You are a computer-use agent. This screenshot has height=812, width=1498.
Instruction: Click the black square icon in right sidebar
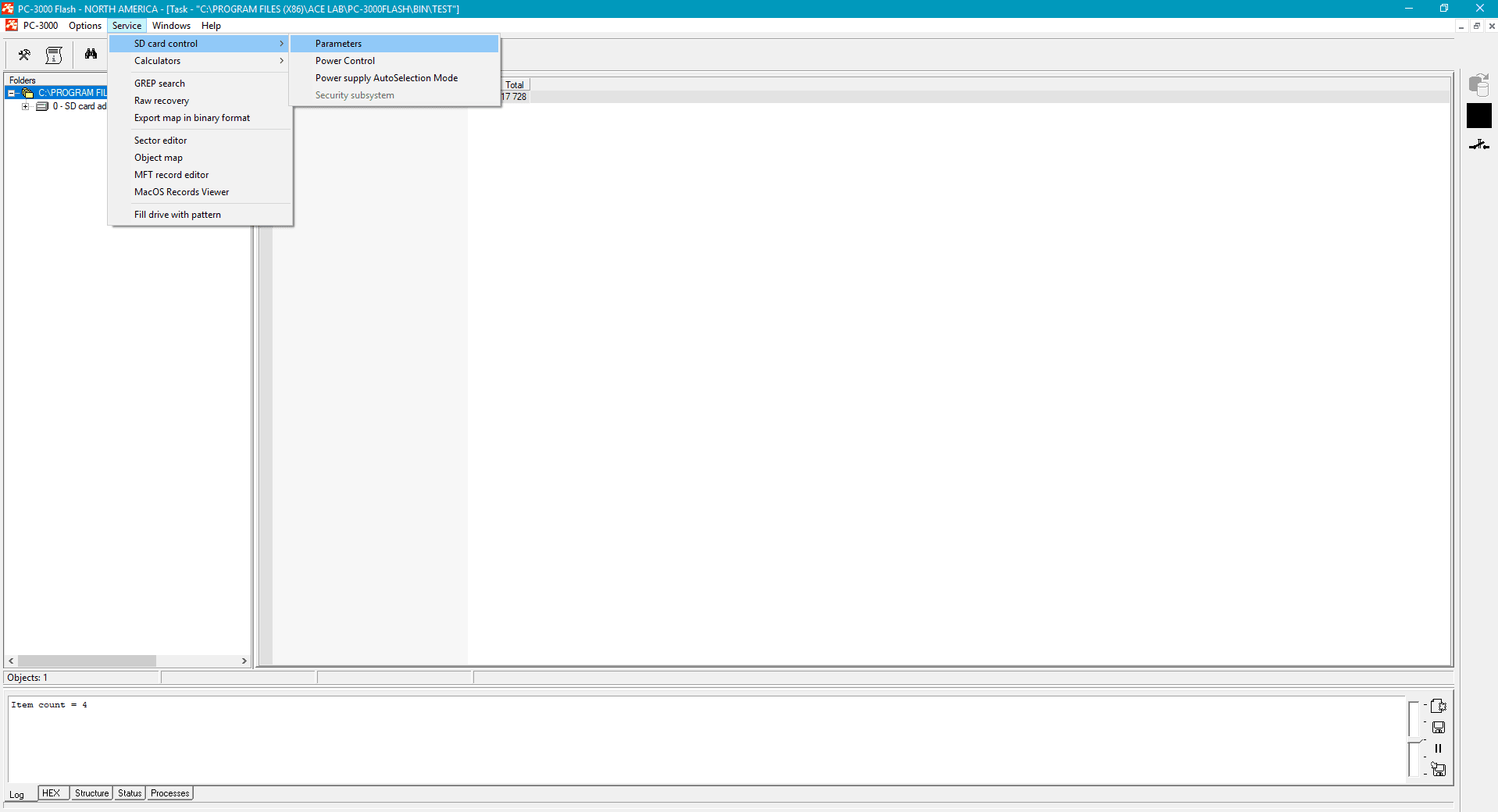1478,116
